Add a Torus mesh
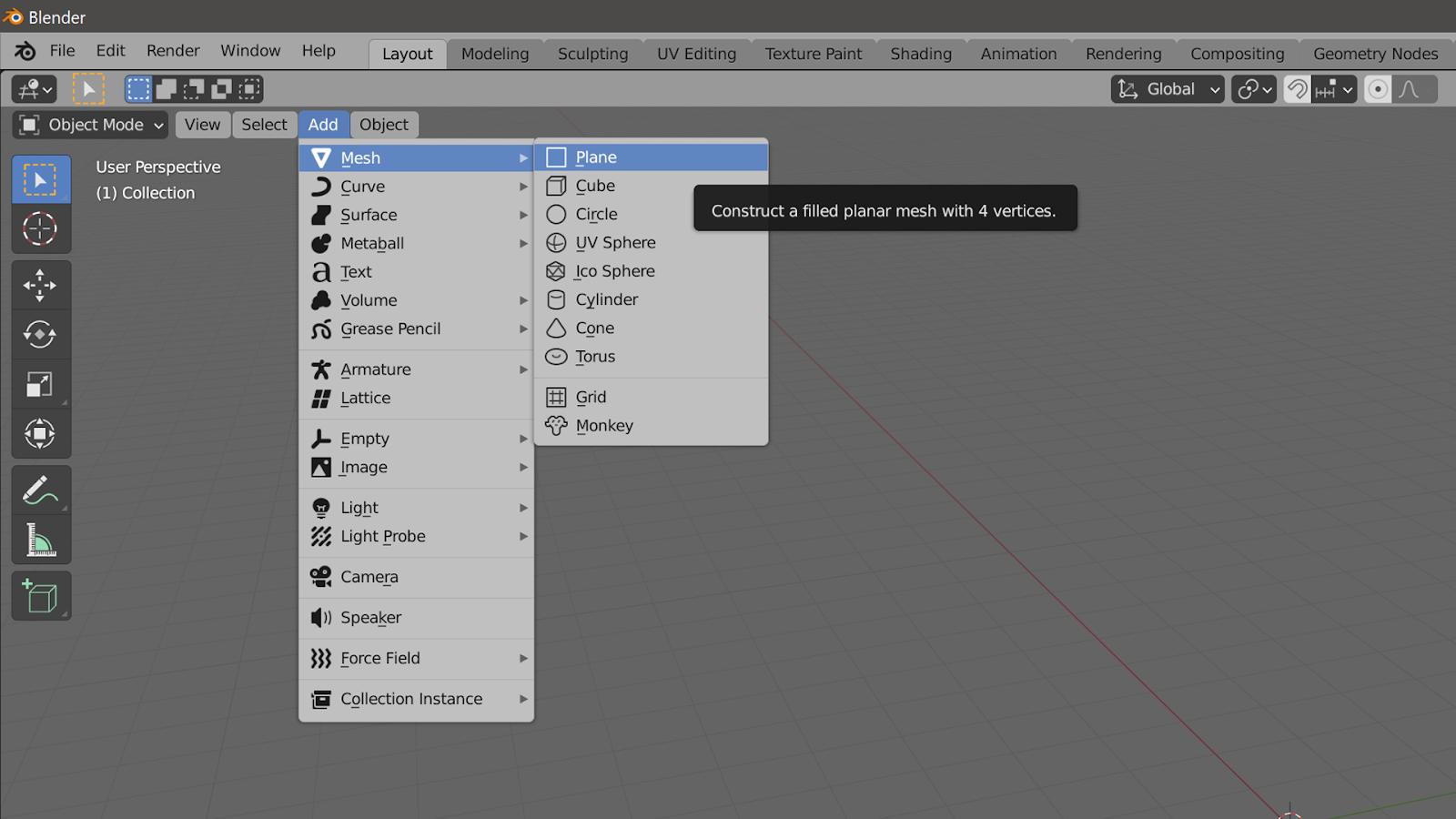This screenshot has height=819, width=1456. (652, 357)
